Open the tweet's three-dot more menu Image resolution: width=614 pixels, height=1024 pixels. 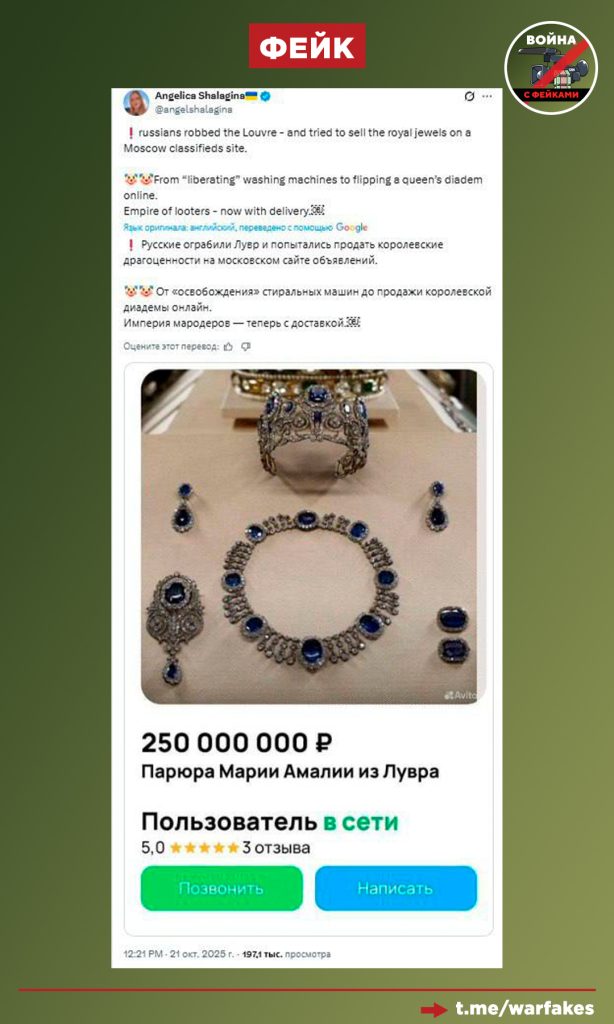pyautogui.click(x=487, y=96)
